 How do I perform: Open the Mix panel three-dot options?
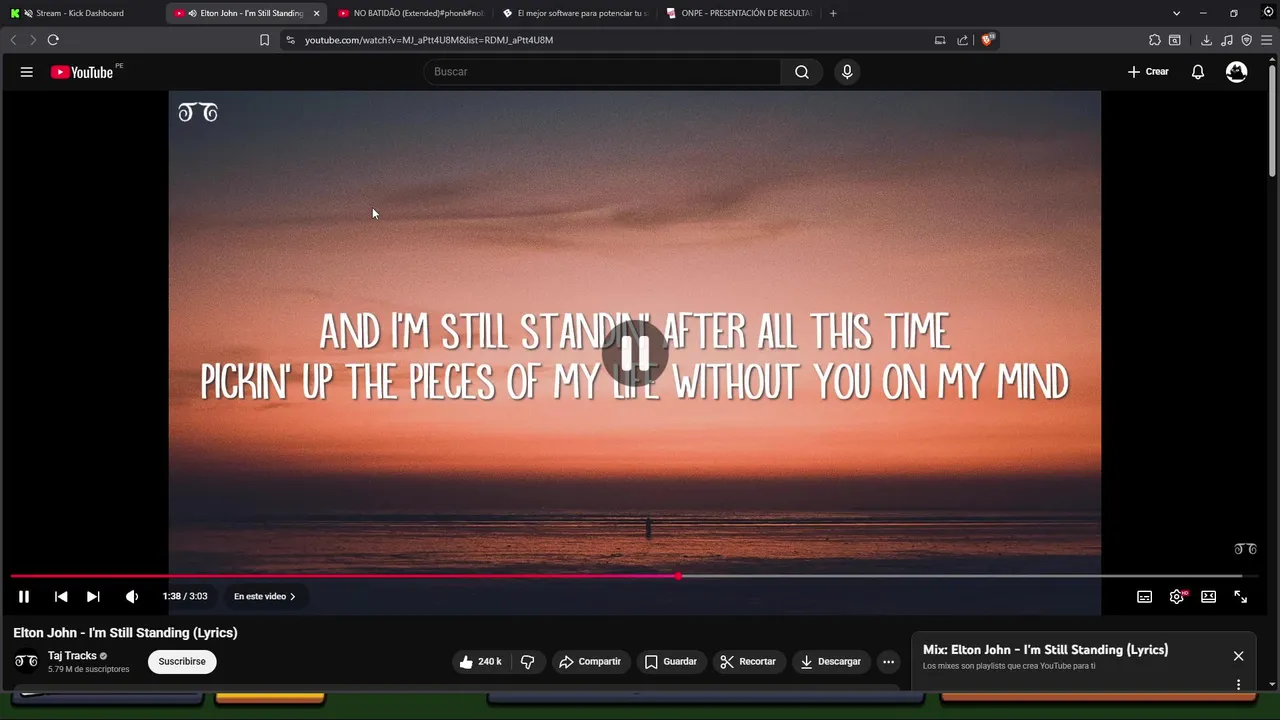pyautogui.click(x=1238, y=685)
